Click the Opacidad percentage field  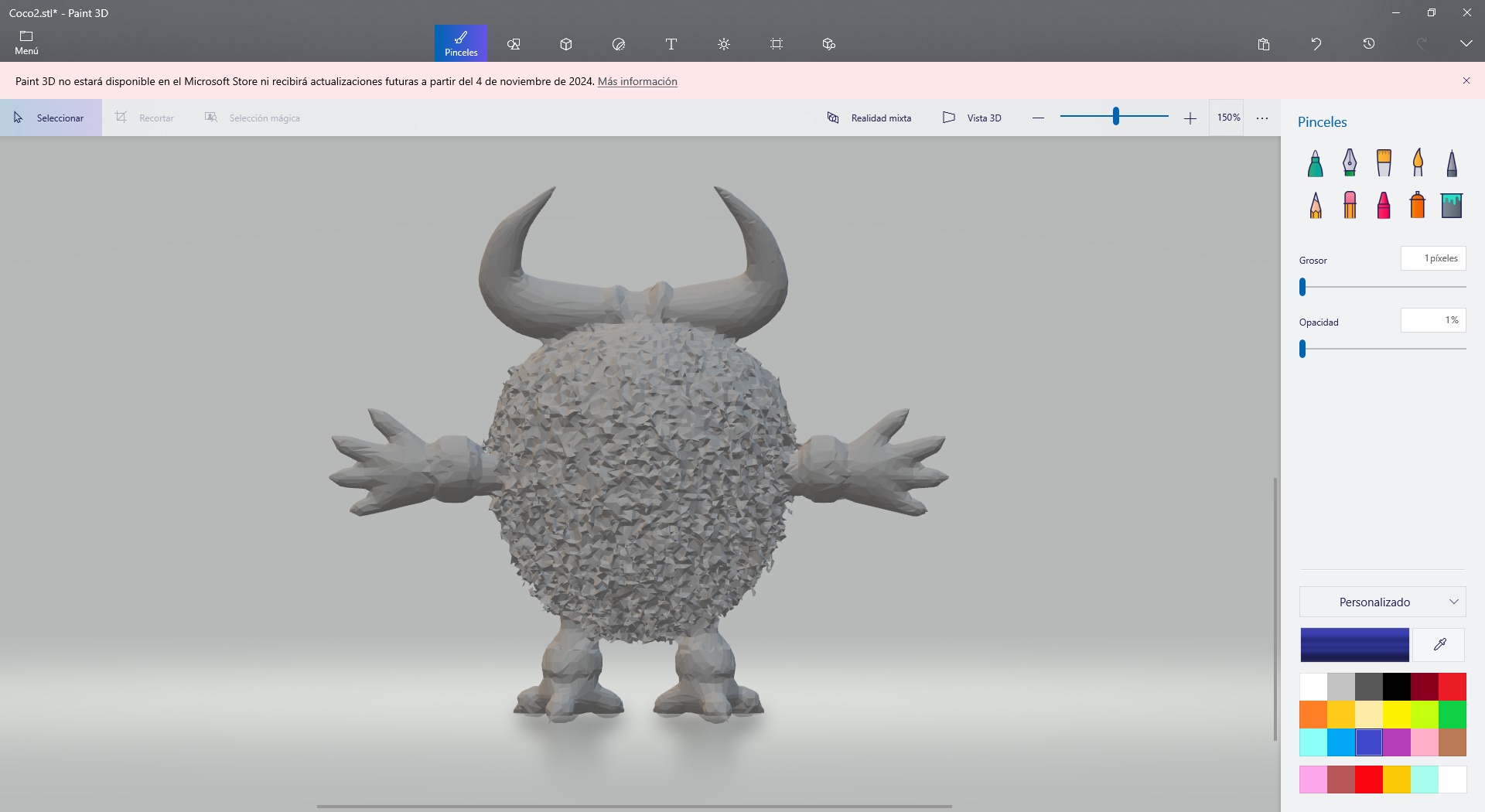tap(1433, 320)
